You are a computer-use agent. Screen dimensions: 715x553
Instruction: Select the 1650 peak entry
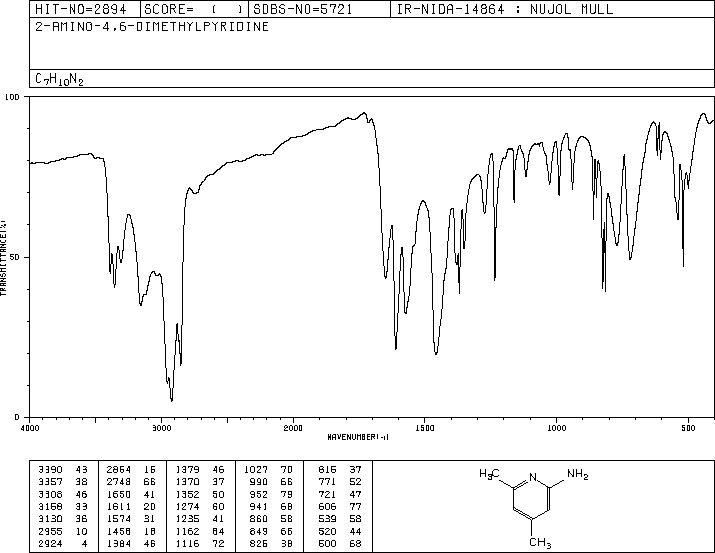pos(119,494)
